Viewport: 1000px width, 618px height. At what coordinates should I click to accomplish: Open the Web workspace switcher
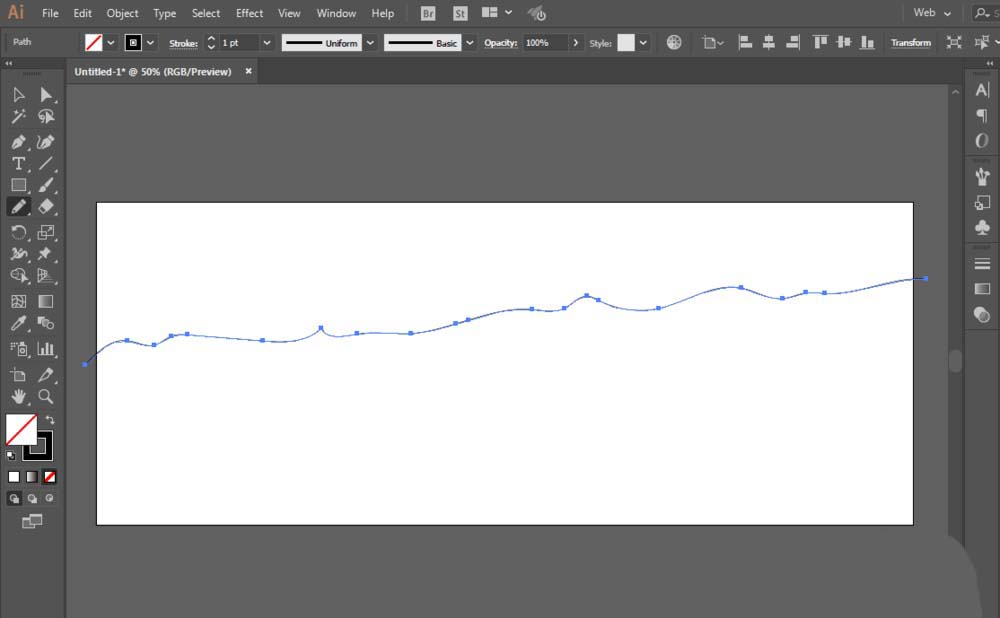pos(932,13)
